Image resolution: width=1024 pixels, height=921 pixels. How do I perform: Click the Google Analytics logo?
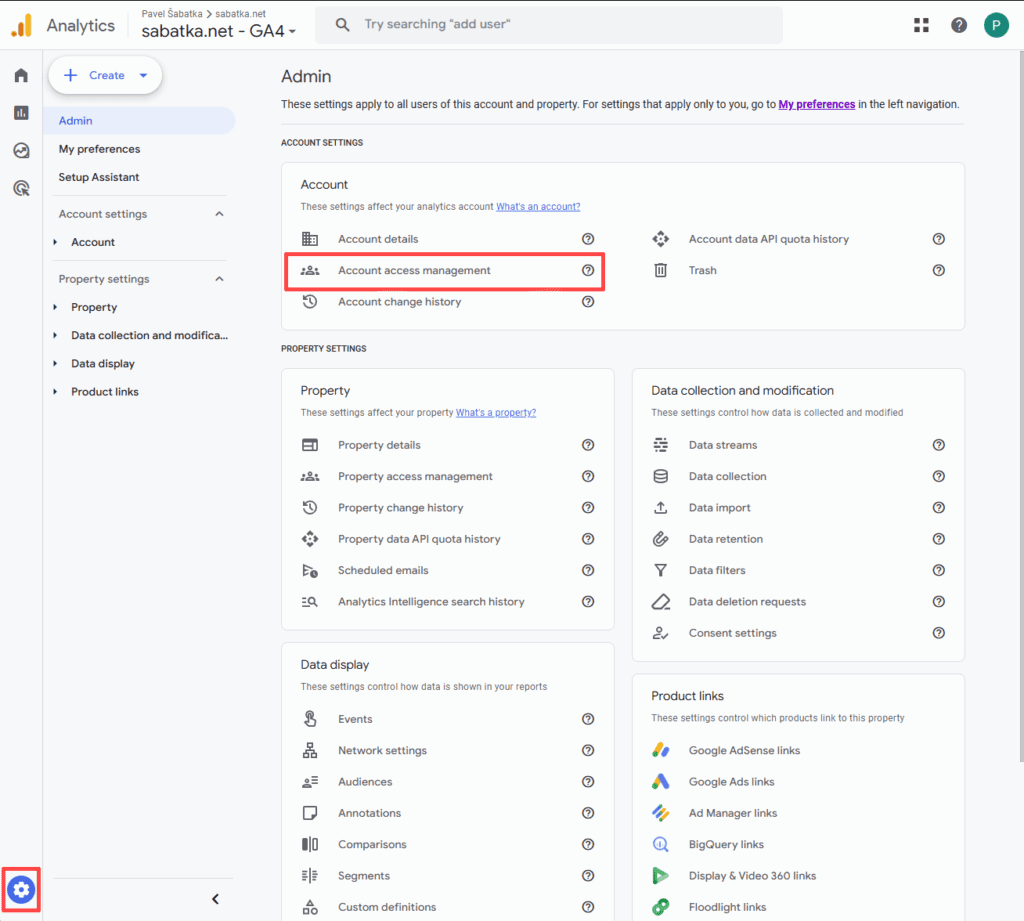pos(22,25)
